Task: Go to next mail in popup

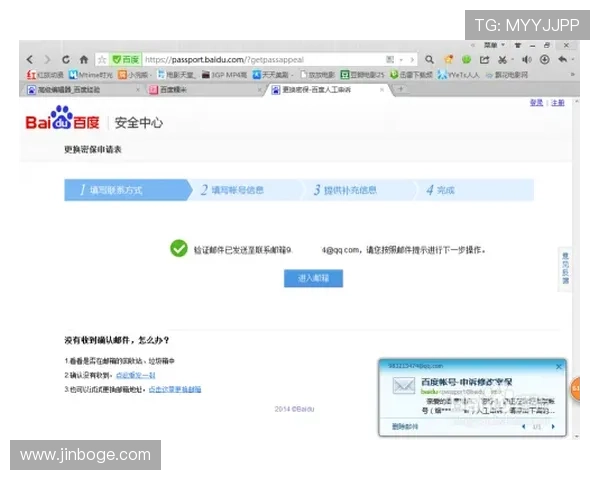Action: 553,426
